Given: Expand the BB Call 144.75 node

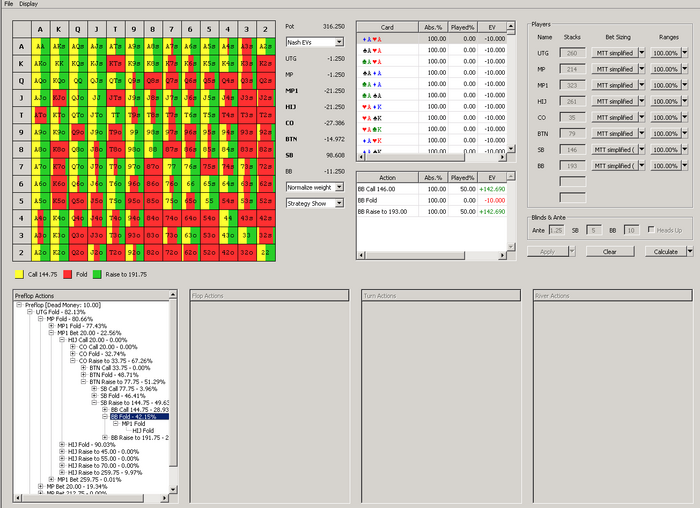Looking at the screenshot, I should click(x=105, y=409).
